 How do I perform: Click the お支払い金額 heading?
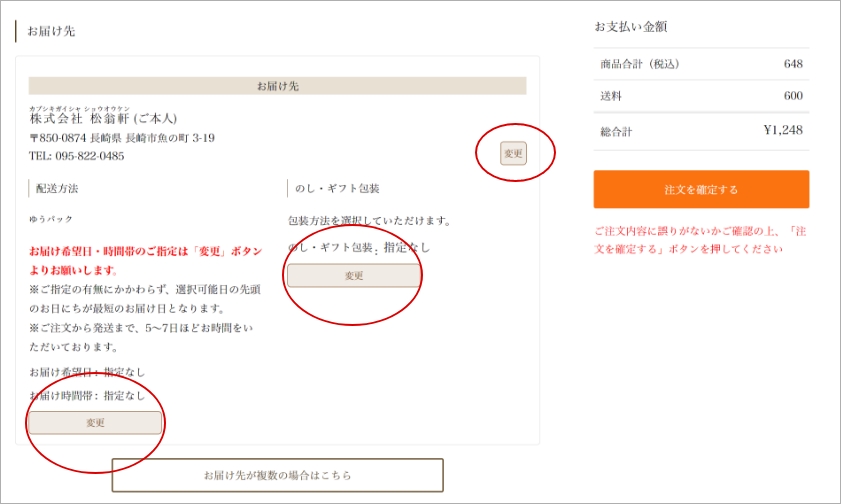tap(630, 27)
